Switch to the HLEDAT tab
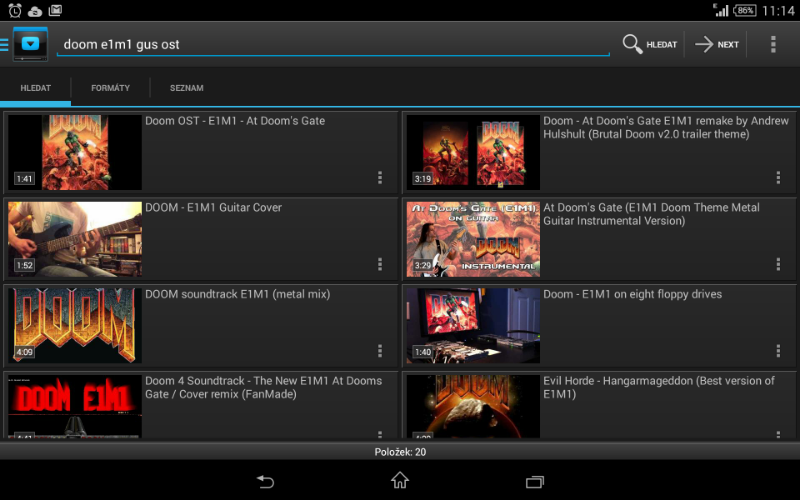 (36, 88)
